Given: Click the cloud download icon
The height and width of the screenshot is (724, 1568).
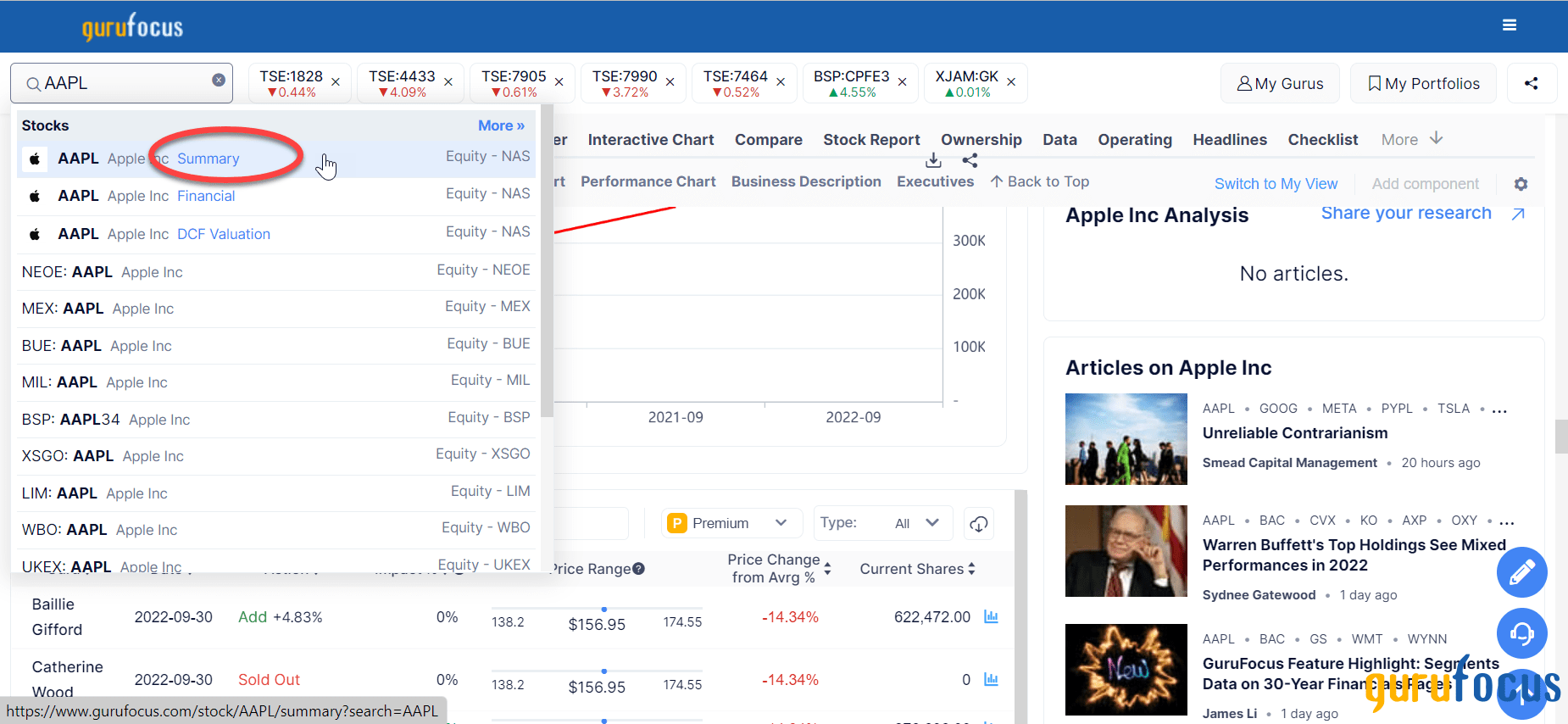Looking at the screenshot, I should 979,524.
